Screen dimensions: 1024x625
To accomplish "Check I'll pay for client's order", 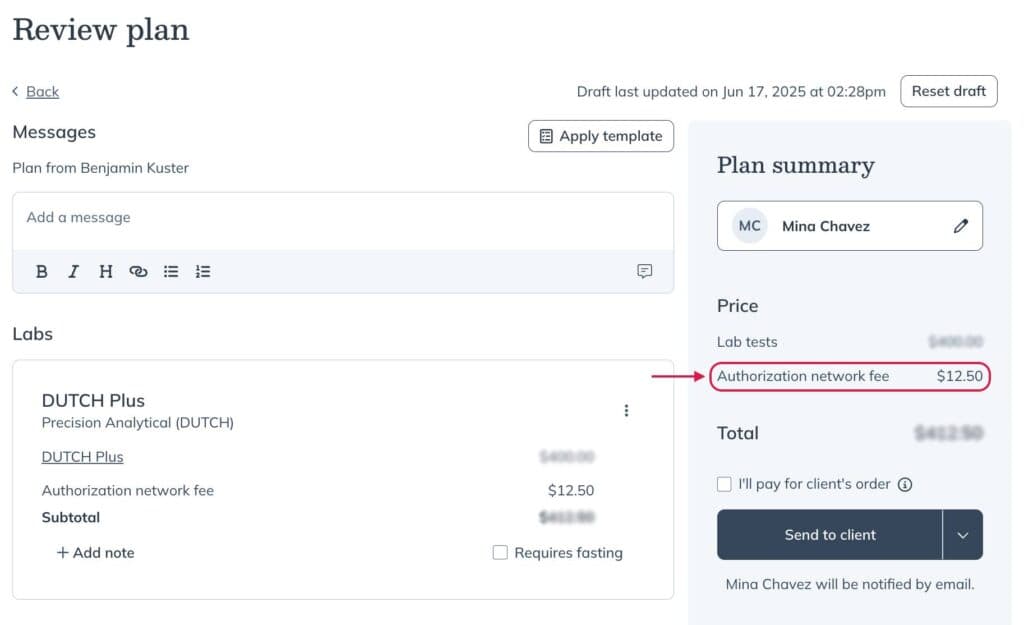I will (x=724, y=484).
